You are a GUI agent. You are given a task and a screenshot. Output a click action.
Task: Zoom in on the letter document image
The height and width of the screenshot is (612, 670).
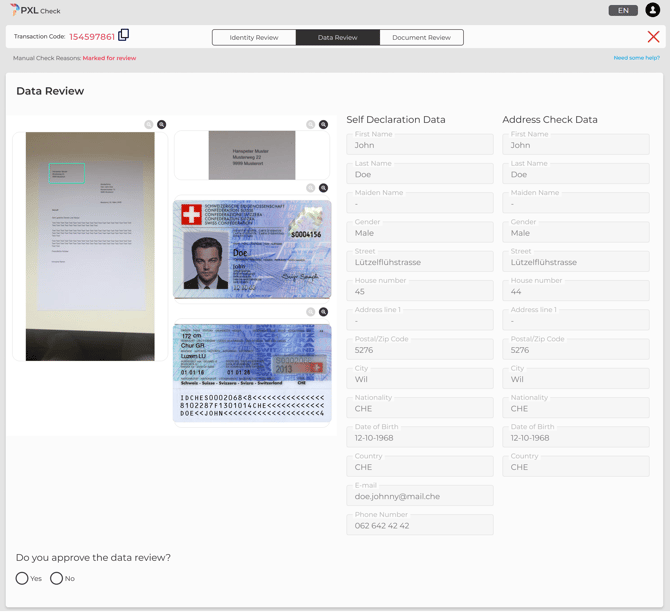(x=162, y=124)
